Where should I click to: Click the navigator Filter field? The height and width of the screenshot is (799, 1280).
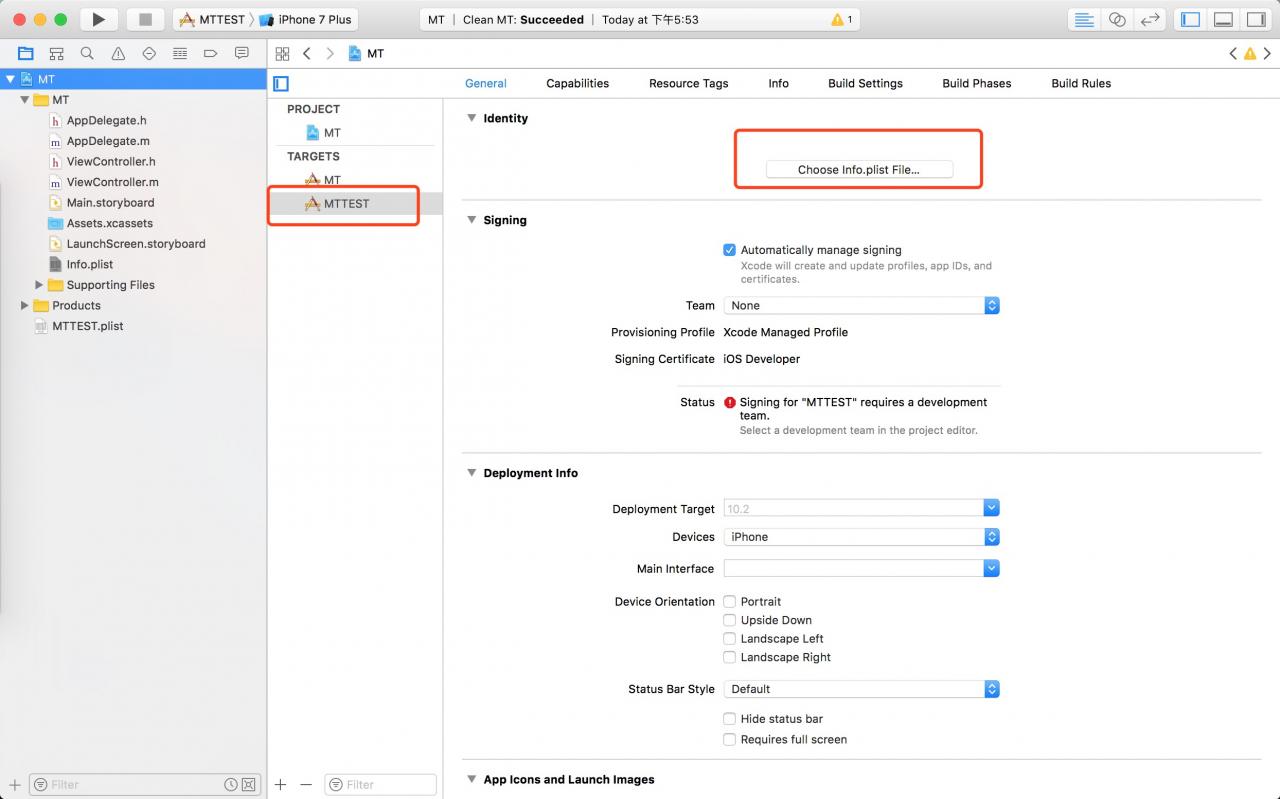144,785
